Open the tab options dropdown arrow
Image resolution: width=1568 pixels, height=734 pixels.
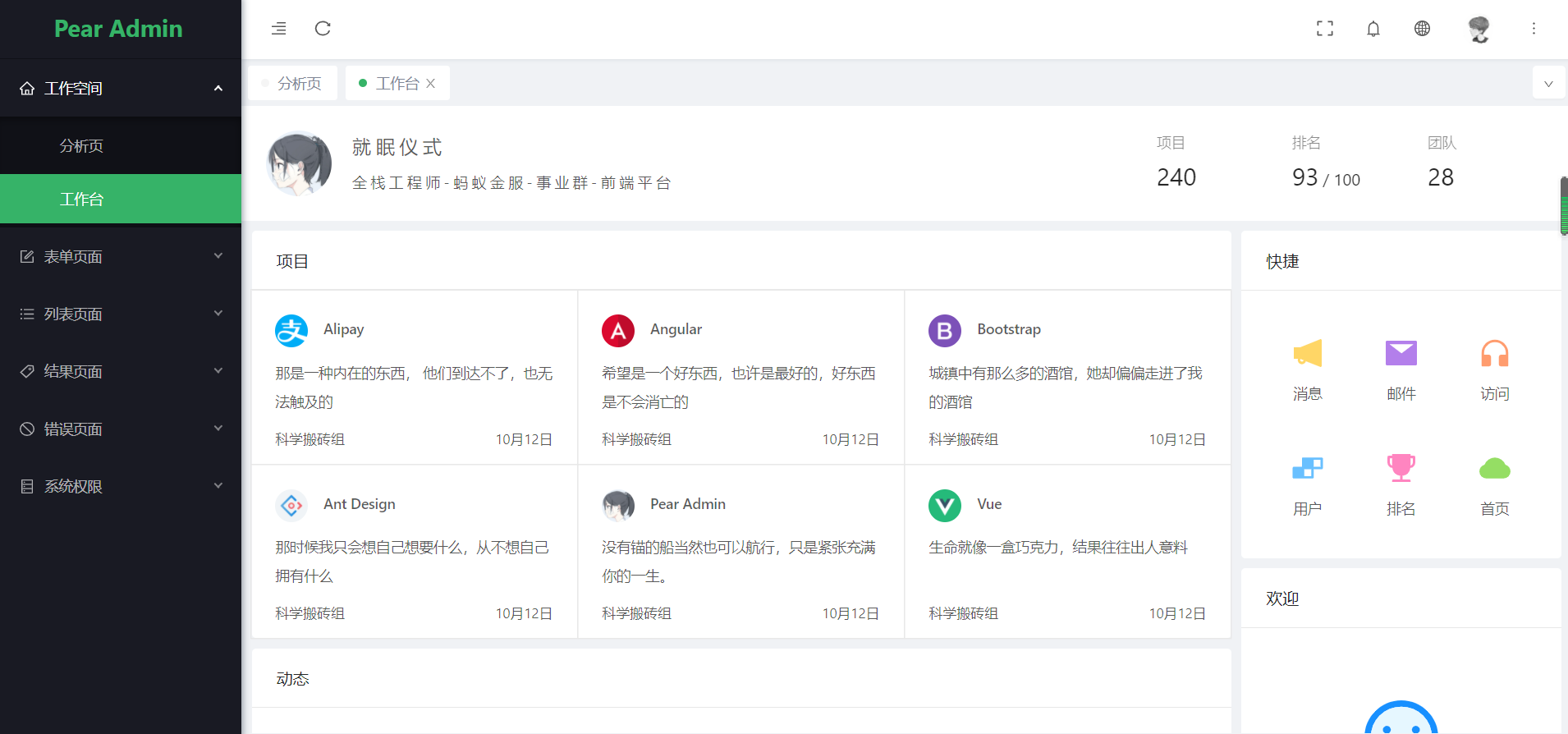(1548, 83)
